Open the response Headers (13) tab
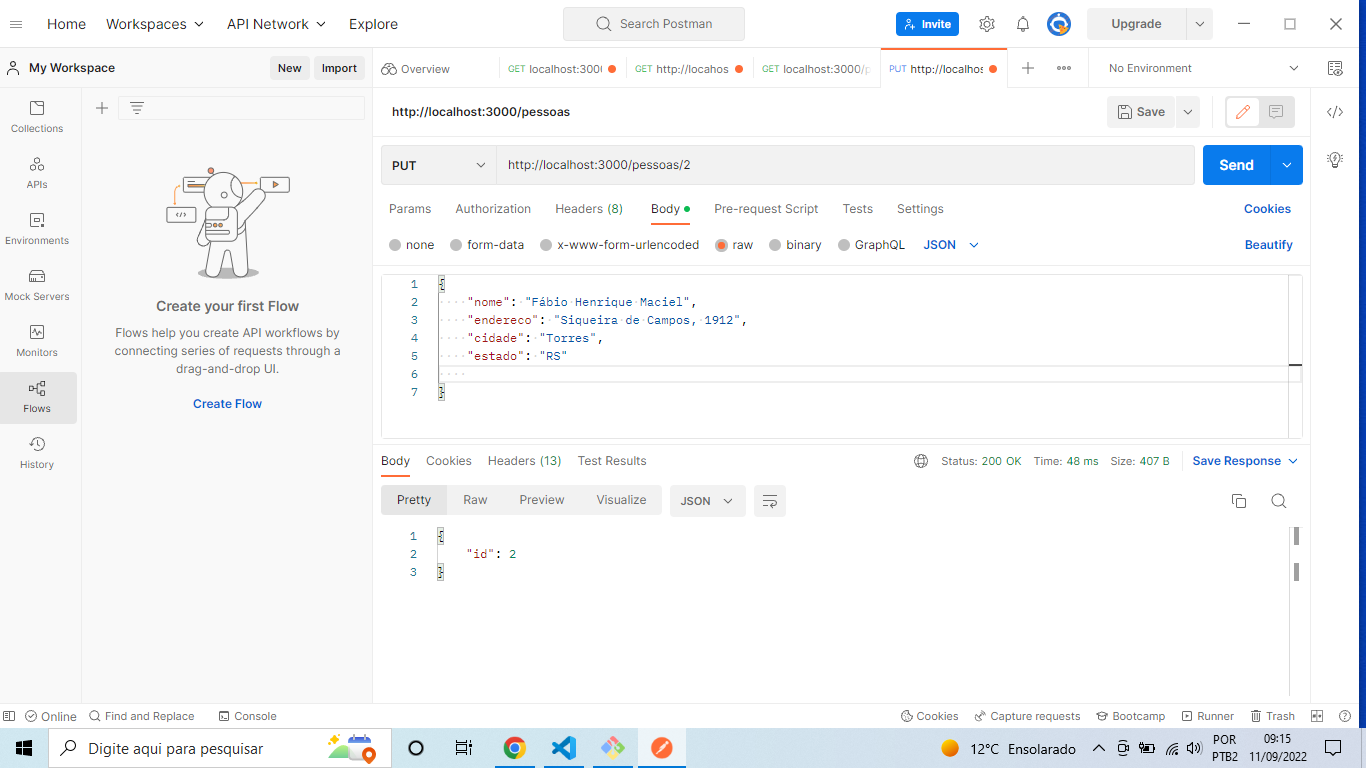This screenshot has height=768, width=1366. click(525, 461)
